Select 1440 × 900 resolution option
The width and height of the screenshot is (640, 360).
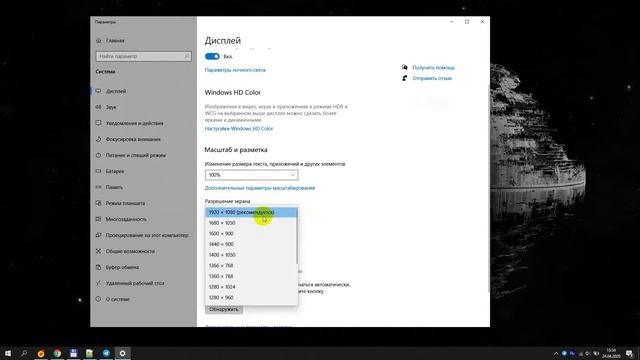point(251,244)
